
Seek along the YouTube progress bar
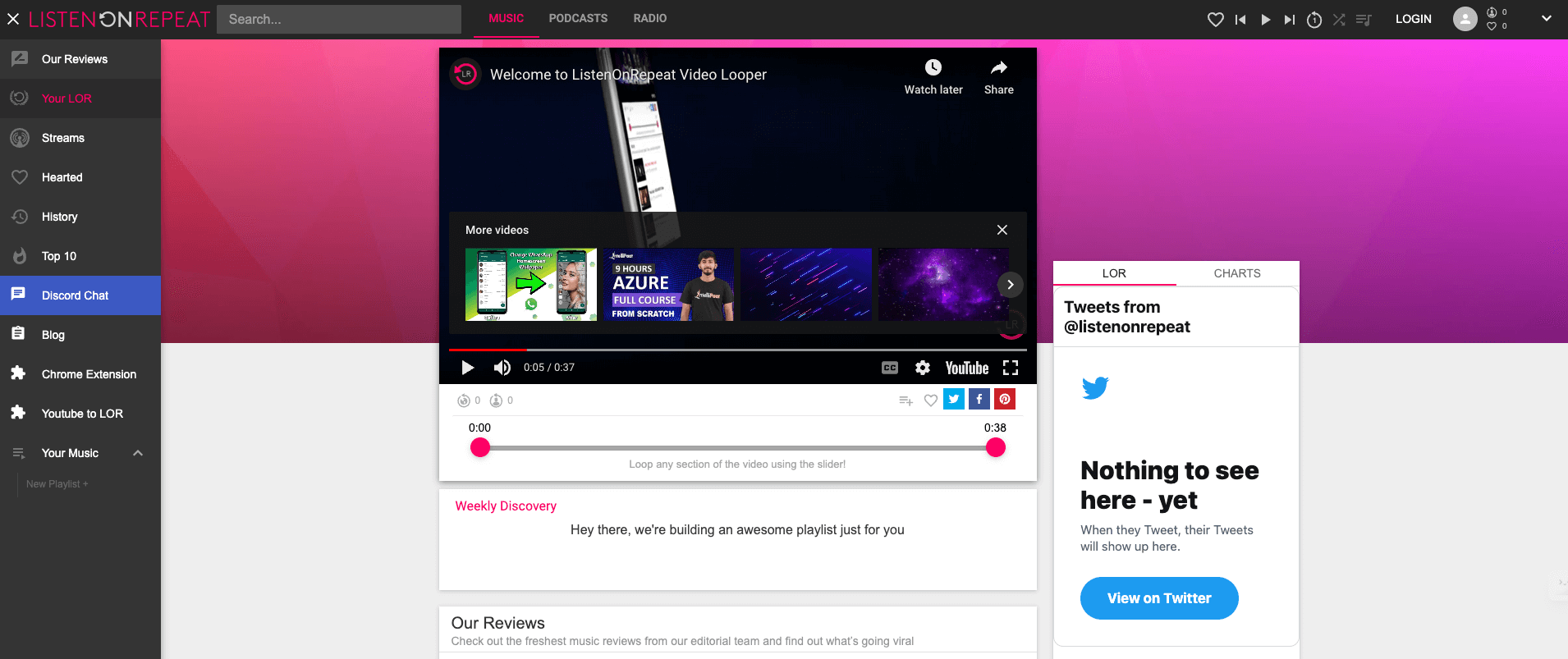tap(738, 350)
